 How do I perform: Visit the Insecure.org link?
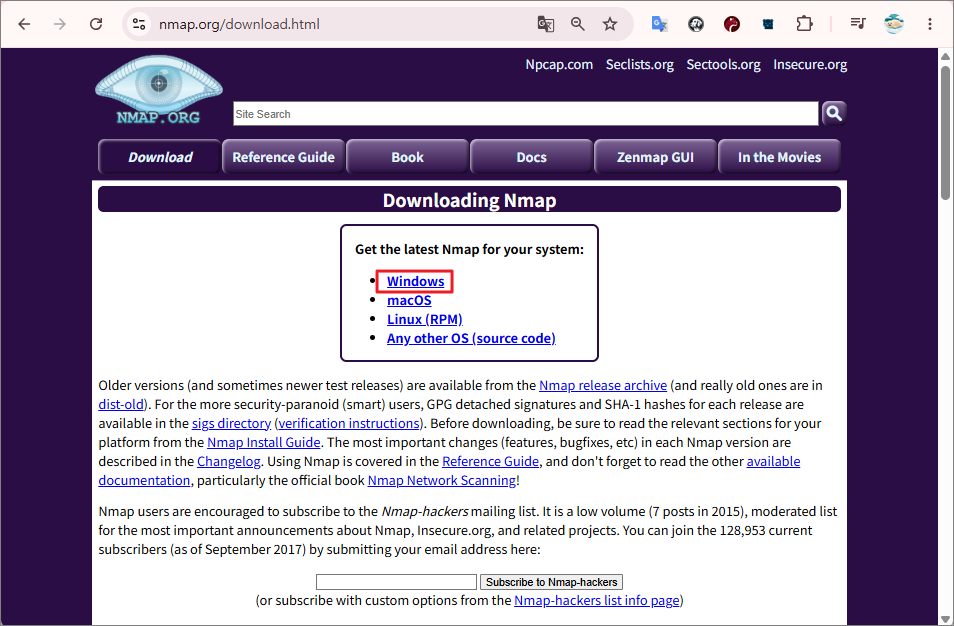point(810,64)
